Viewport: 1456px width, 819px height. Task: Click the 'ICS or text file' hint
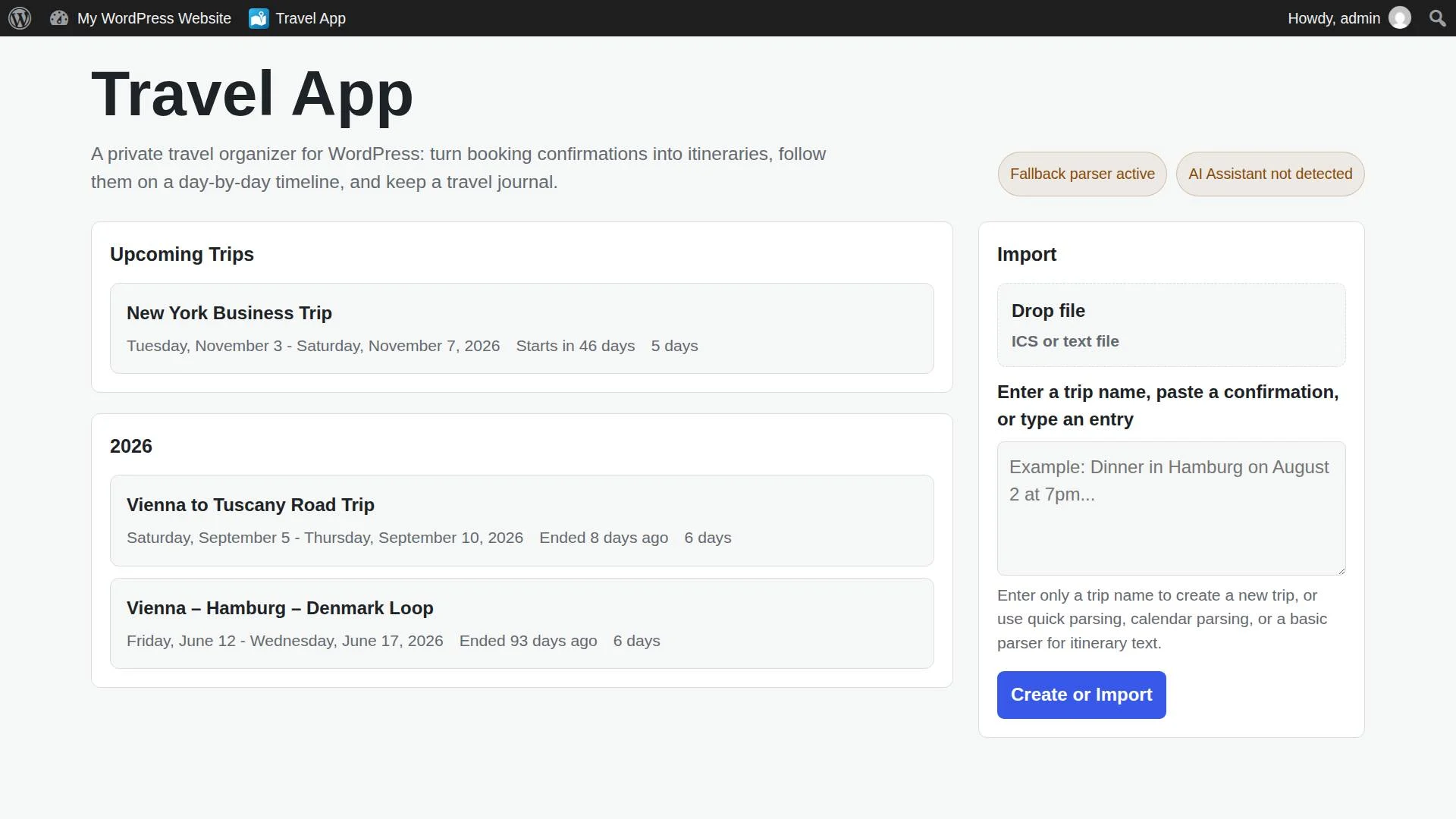[1065, 341]
